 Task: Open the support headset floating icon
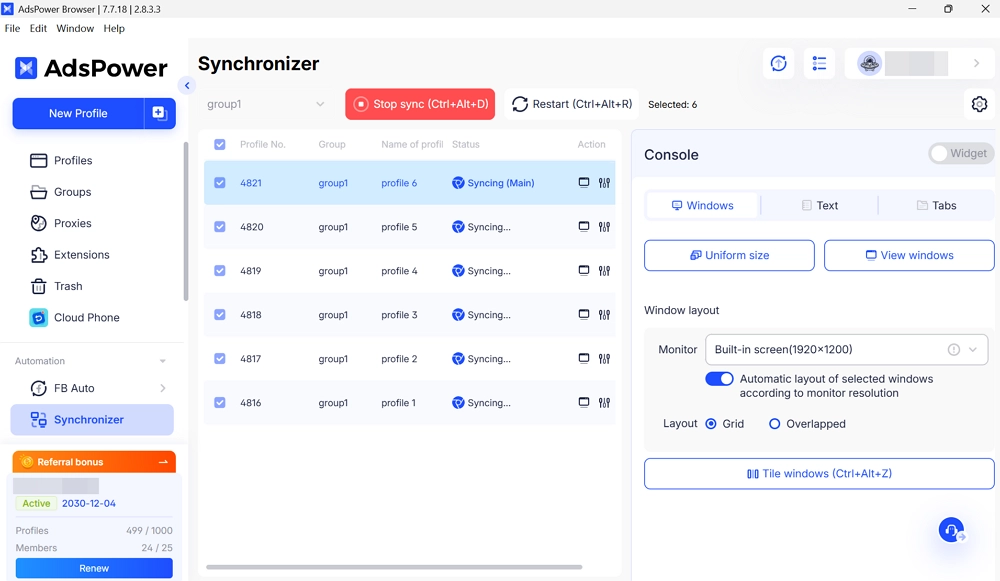(x=951, y=530)
